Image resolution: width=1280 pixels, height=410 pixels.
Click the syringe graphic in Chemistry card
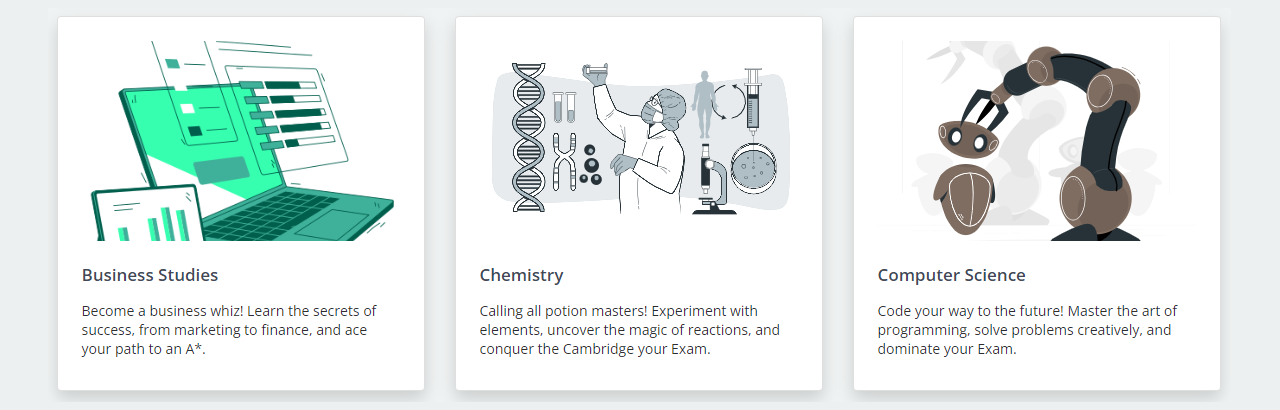point(753,102)
